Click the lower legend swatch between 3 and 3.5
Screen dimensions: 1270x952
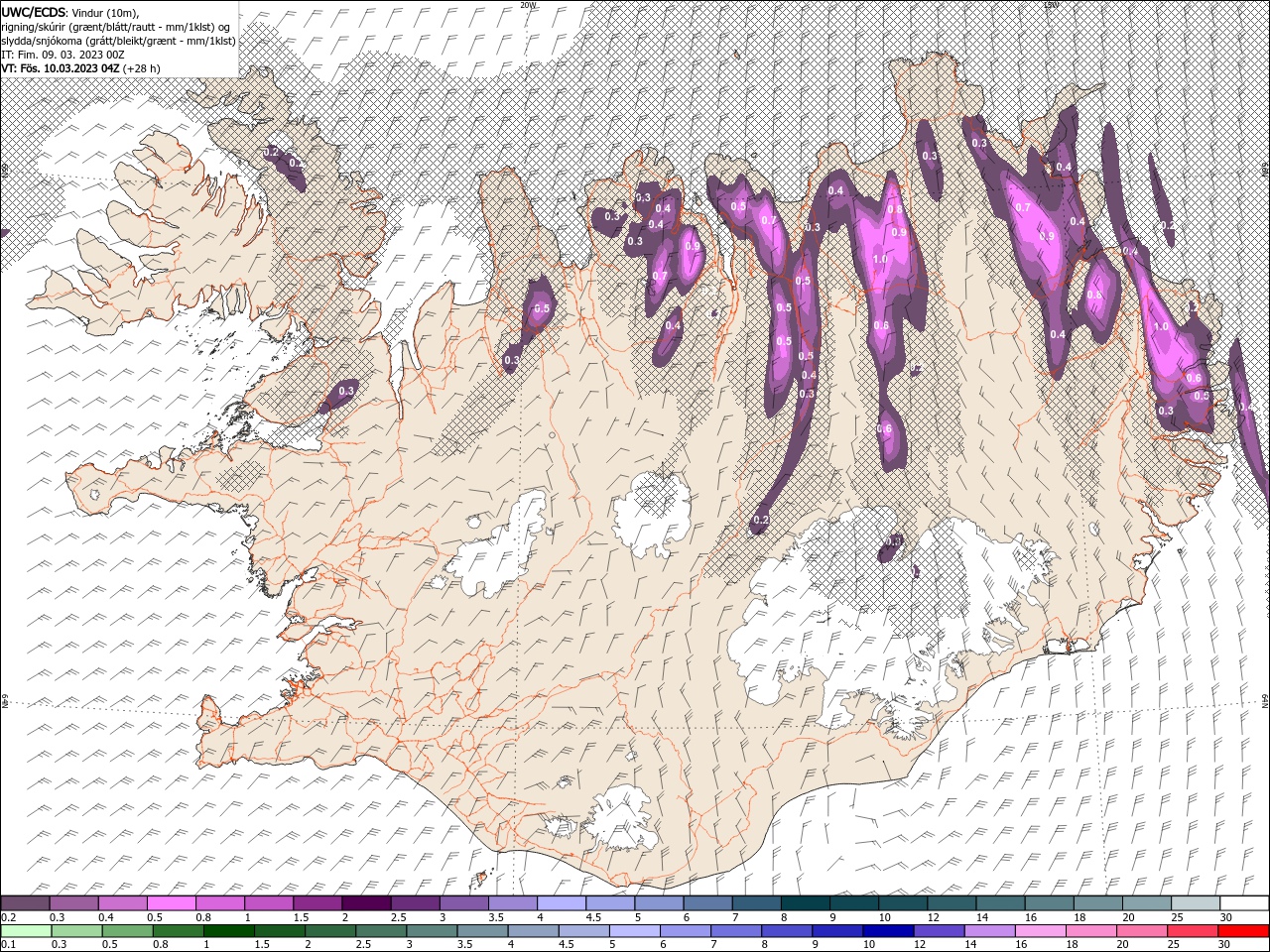coord(433,931)
